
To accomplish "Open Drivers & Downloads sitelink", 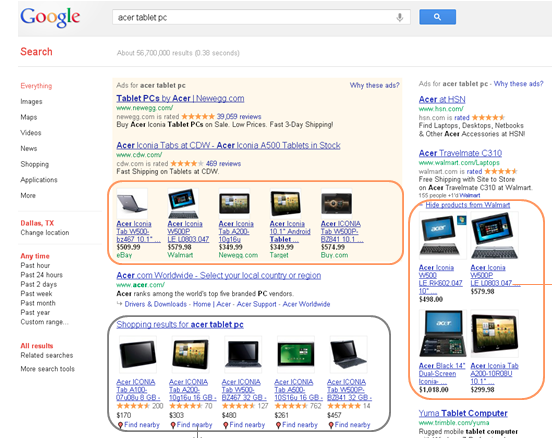I will pyautogui.click(x=156, y=304).
